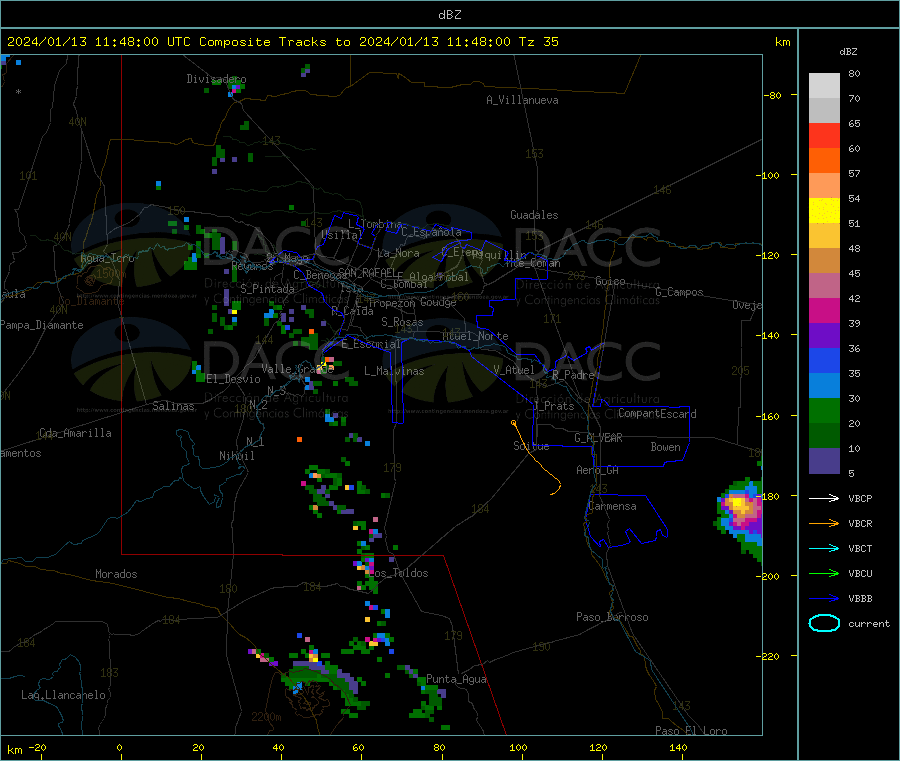
Task: Click the J_Prats location label
Action: 554,406
